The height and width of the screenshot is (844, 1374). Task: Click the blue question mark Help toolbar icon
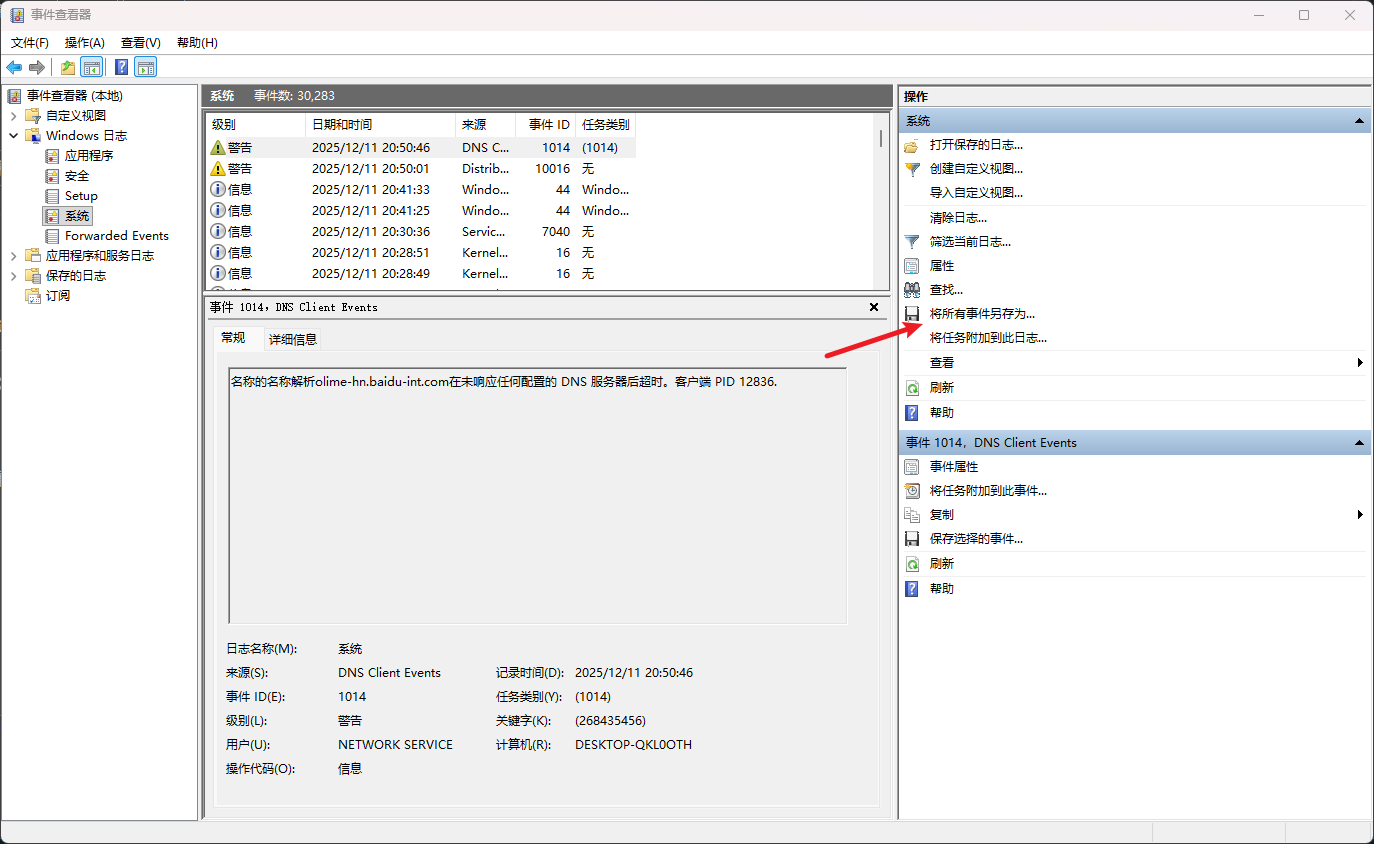click(121, 67)
